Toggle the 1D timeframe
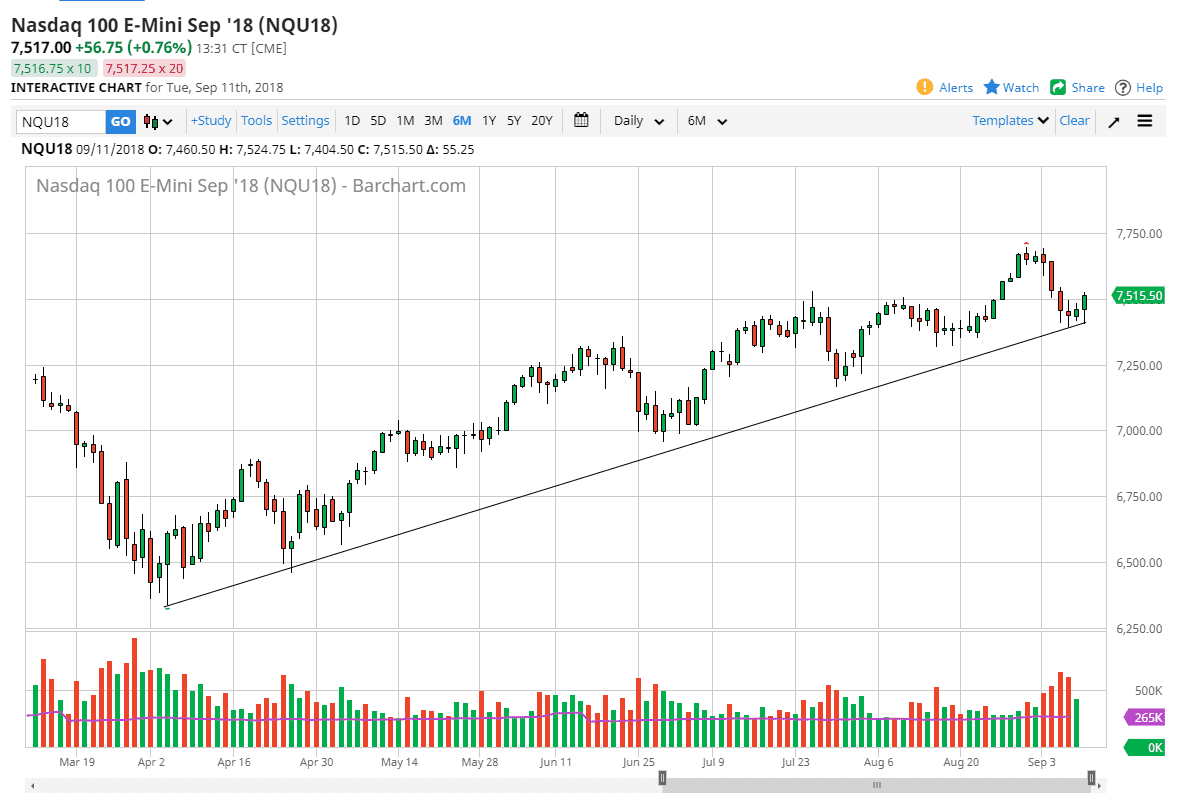 (352, 120)
